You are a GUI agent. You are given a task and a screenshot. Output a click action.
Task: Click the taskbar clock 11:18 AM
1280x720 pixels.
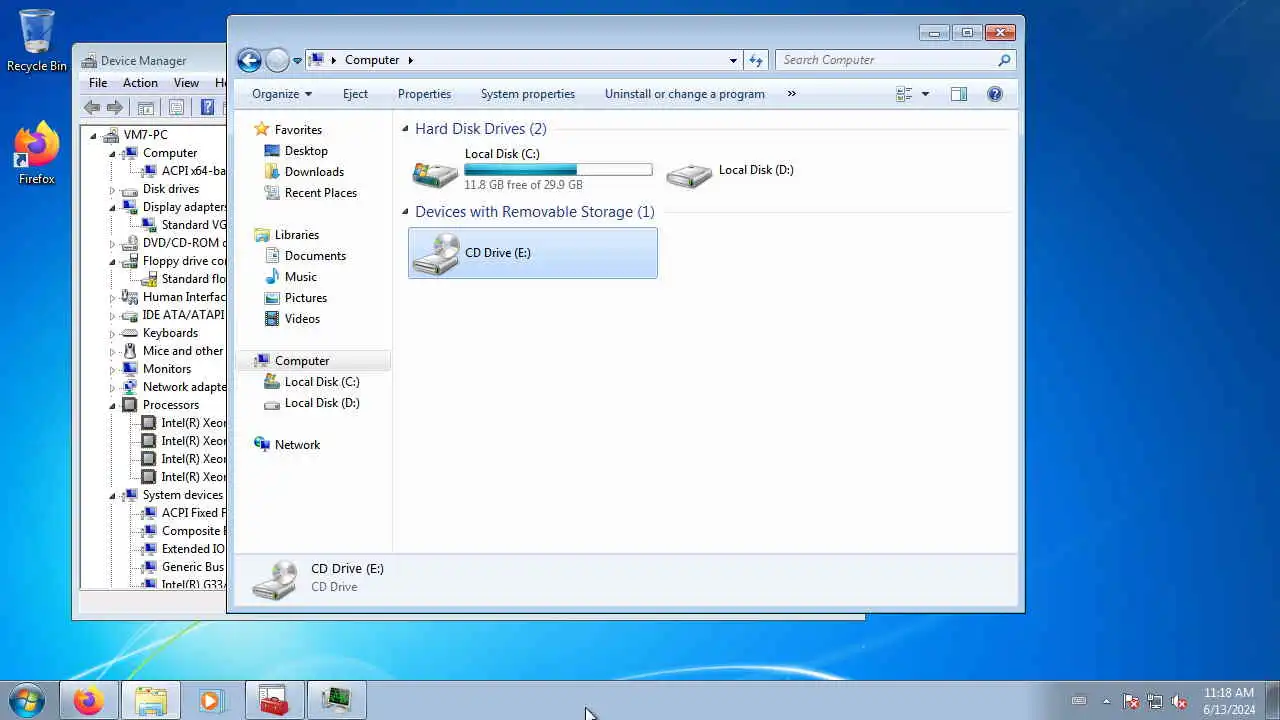click(x=1229, y=693)
